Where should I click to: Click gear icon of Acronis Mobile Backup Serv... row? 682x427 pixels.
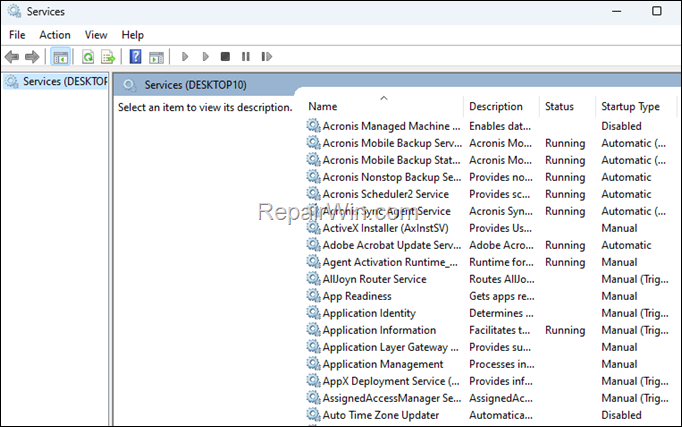(x=313, y=143)
